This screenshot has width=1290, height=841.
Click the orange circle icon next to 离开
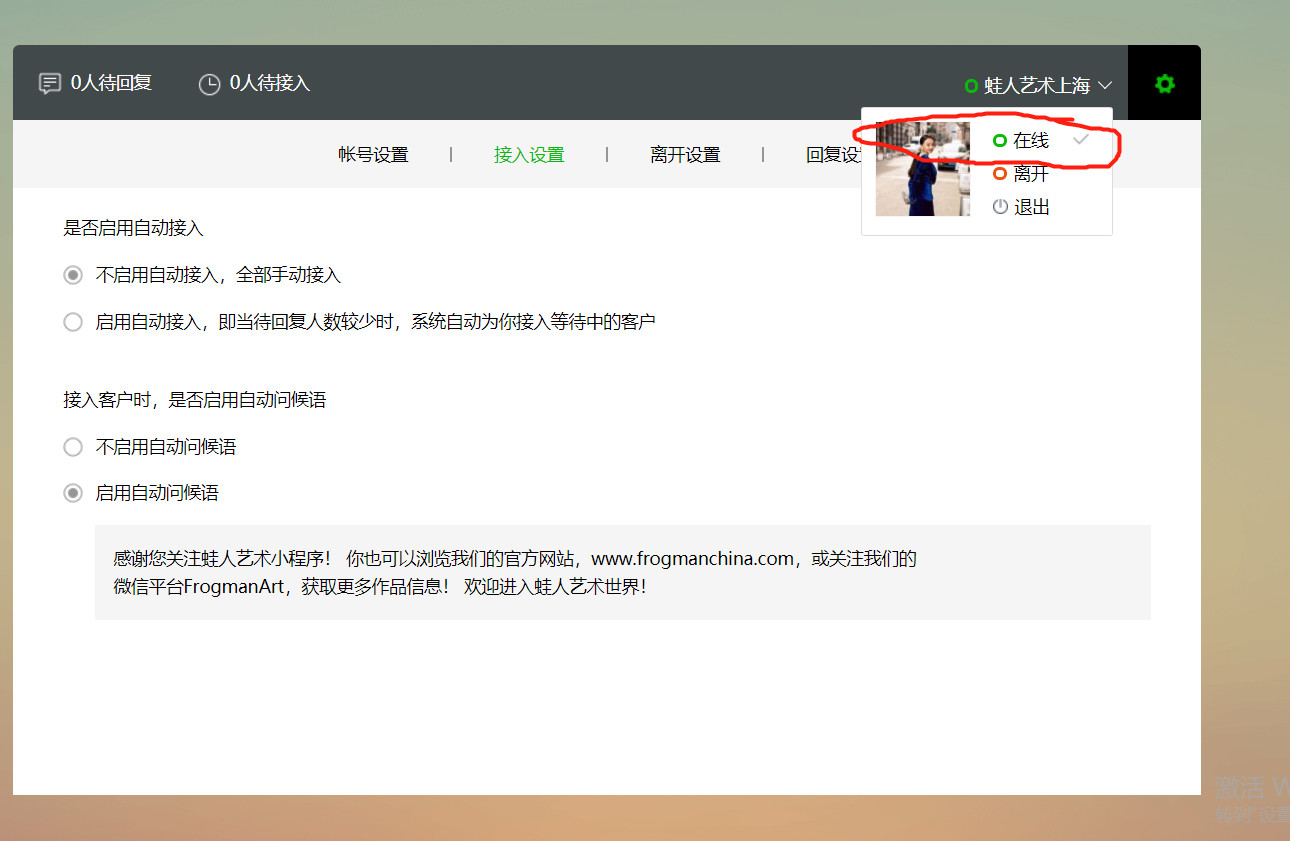999,174
